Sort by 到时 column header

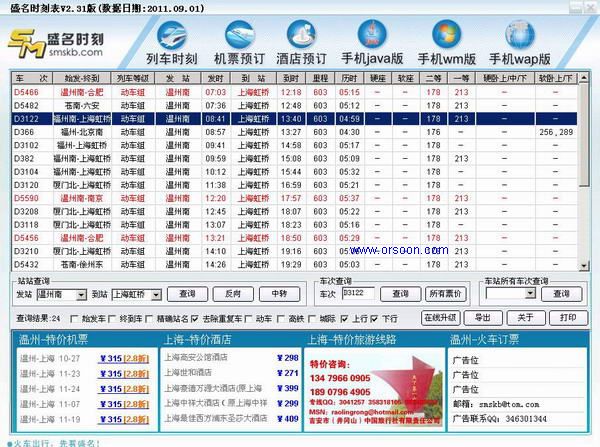tap(291, 78)
